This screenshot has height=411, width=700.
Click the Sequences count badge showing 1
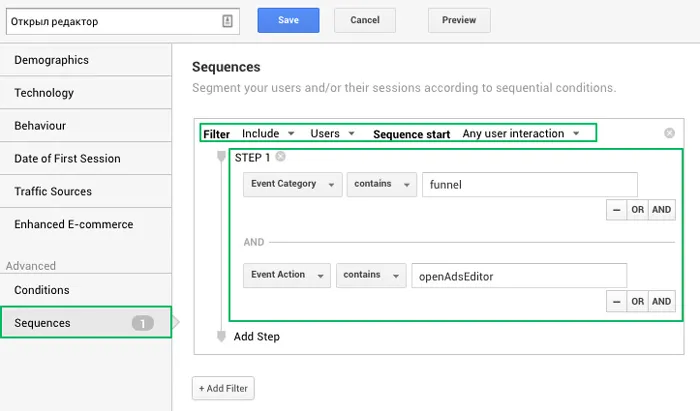coord(142,323)
